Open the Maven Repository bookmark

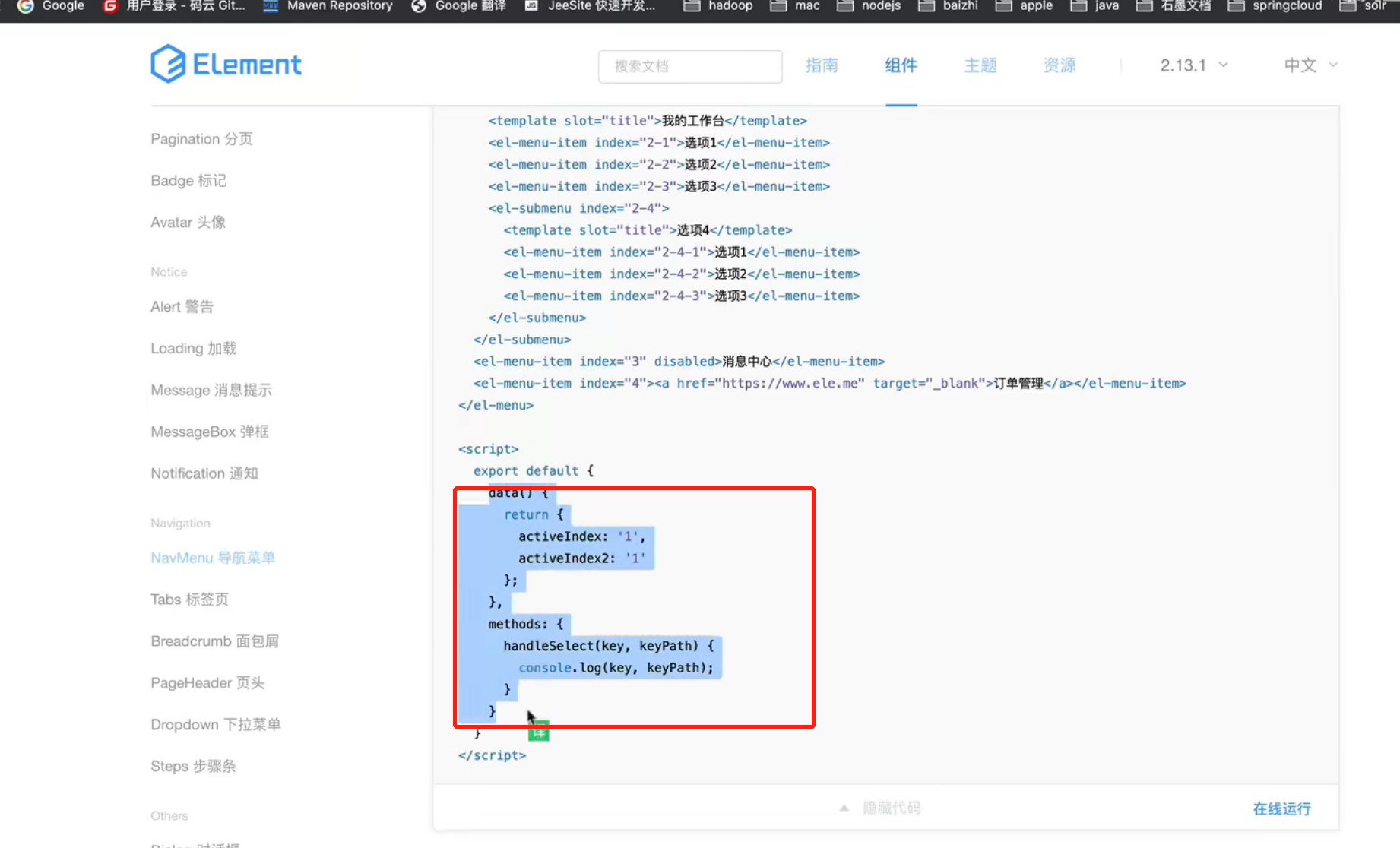(328, 6)
